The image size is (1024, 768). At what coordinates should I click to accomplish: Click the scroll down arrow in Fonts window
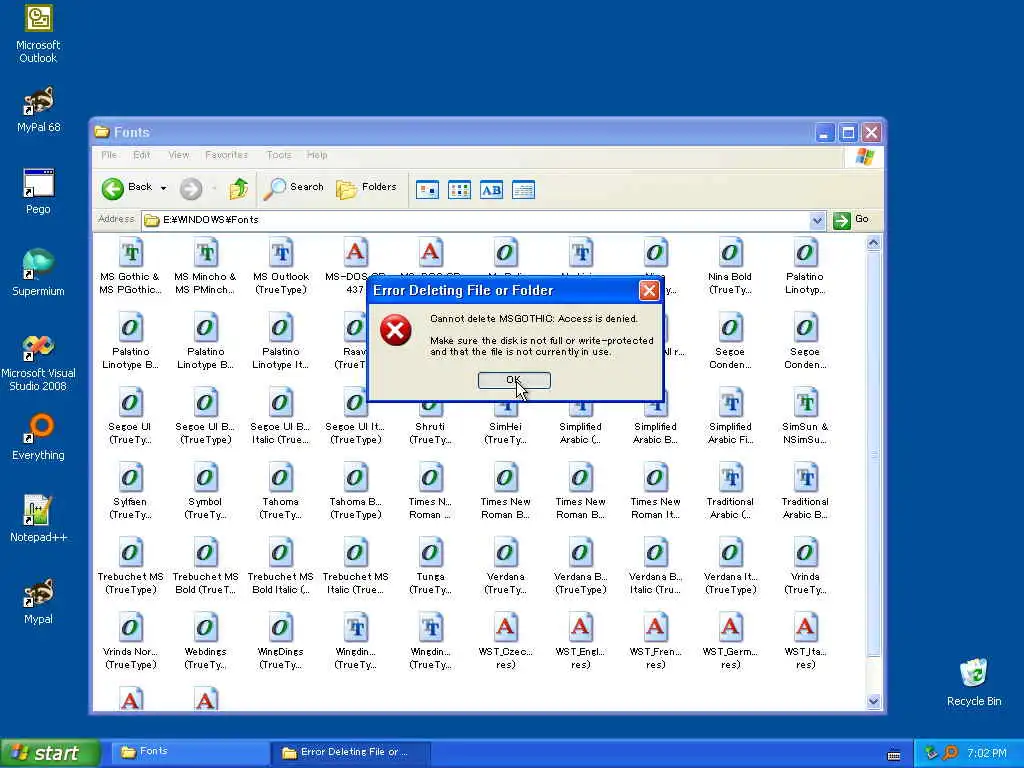874,702
